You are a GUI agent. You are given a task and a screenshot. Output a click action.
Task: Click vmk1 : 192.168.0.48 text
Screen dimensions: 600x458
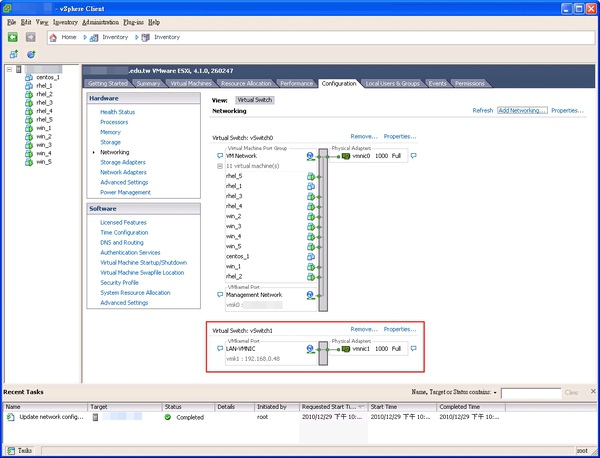pos(253,359)
